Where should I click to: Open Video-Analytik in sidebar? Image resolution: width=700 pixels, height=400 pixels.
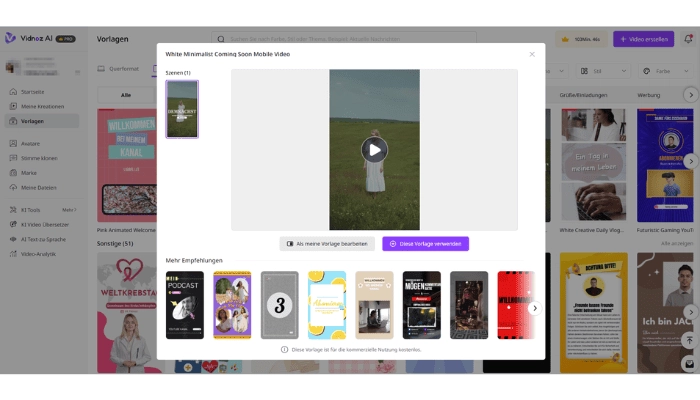click(38, 254)
